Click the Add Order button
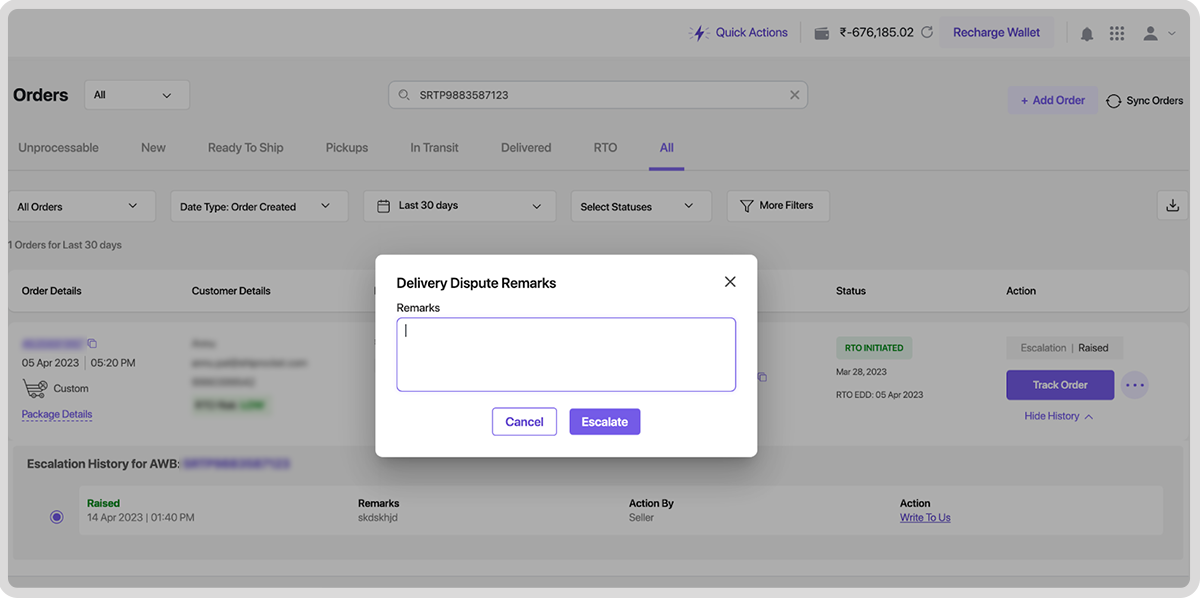 pyautogui.click(x=1052, y=100)
